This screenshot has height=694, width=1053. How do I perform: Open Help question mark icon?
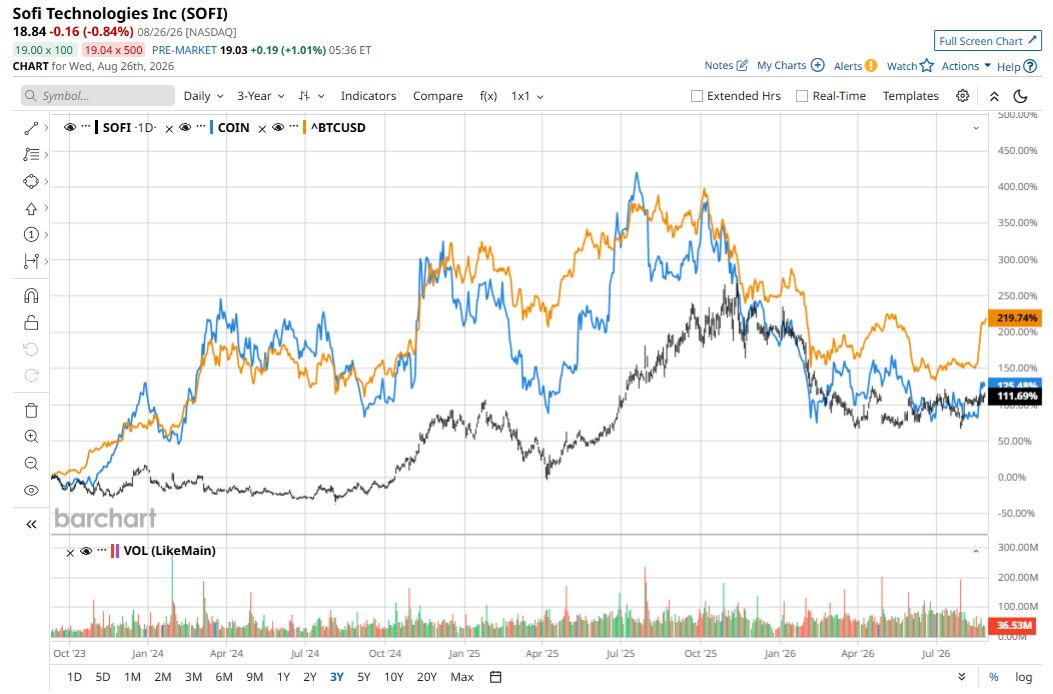click(x=1030, y=66)
